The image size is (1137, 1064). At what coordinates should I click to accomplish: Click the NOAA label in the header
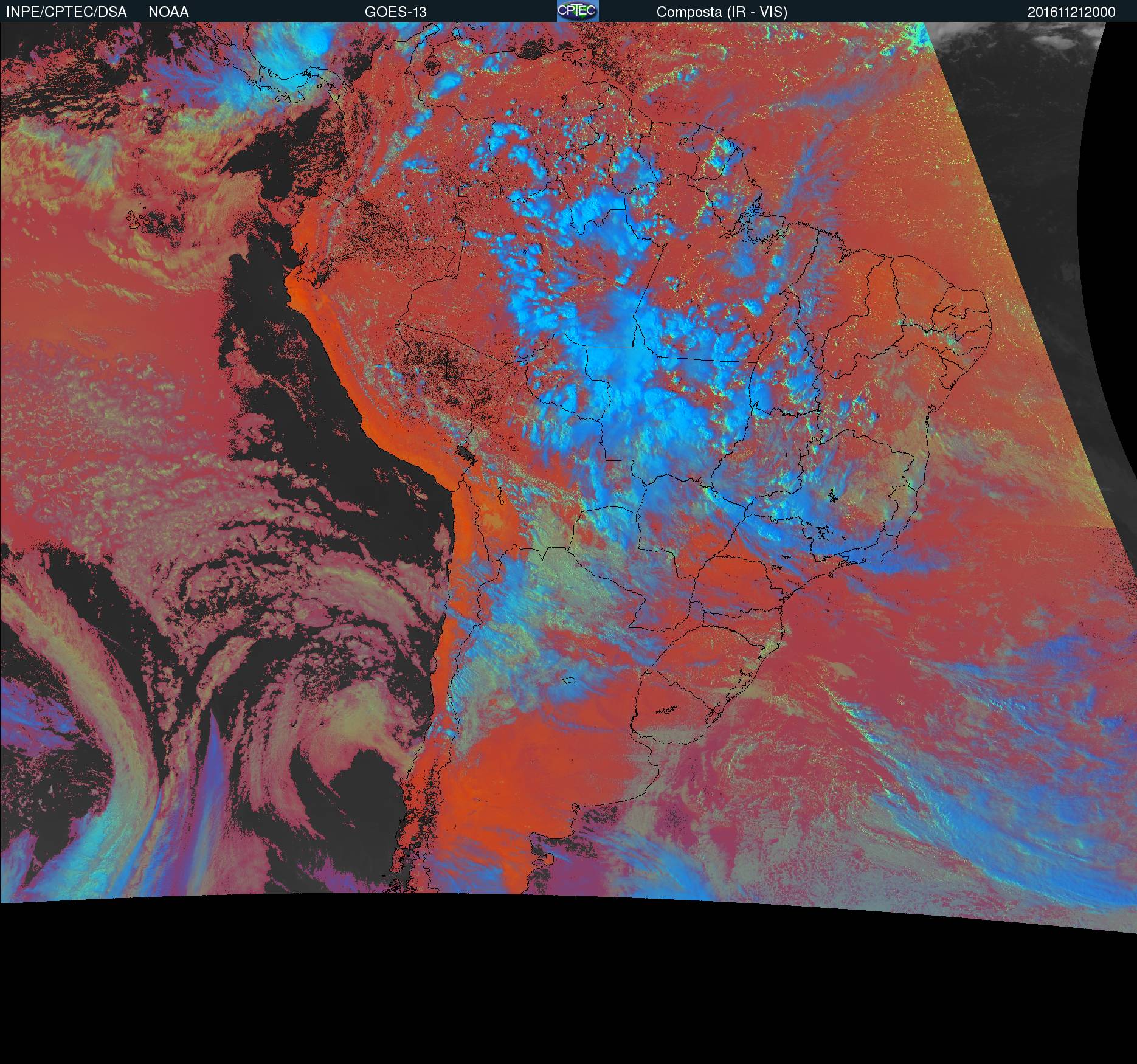pos(168,12)
